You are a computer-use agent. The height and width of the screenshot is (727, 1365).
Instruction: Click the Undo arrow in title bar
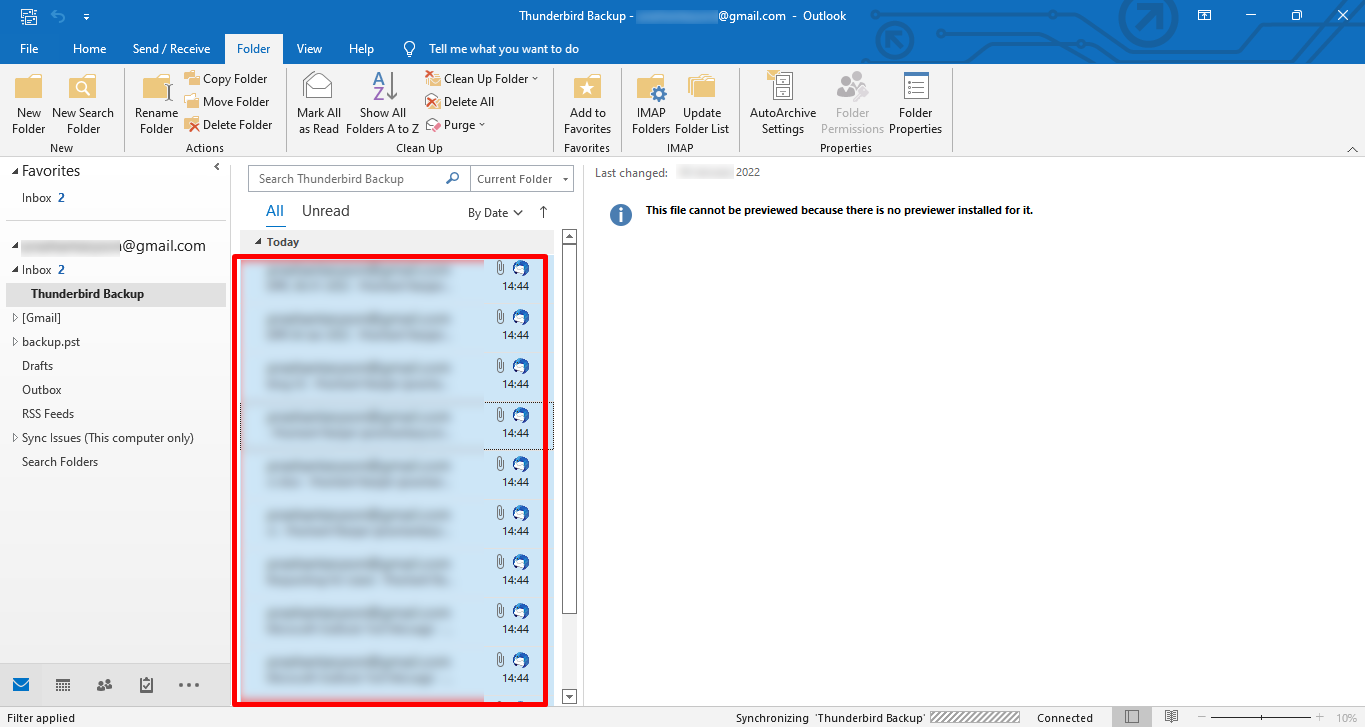click(58, 16)
